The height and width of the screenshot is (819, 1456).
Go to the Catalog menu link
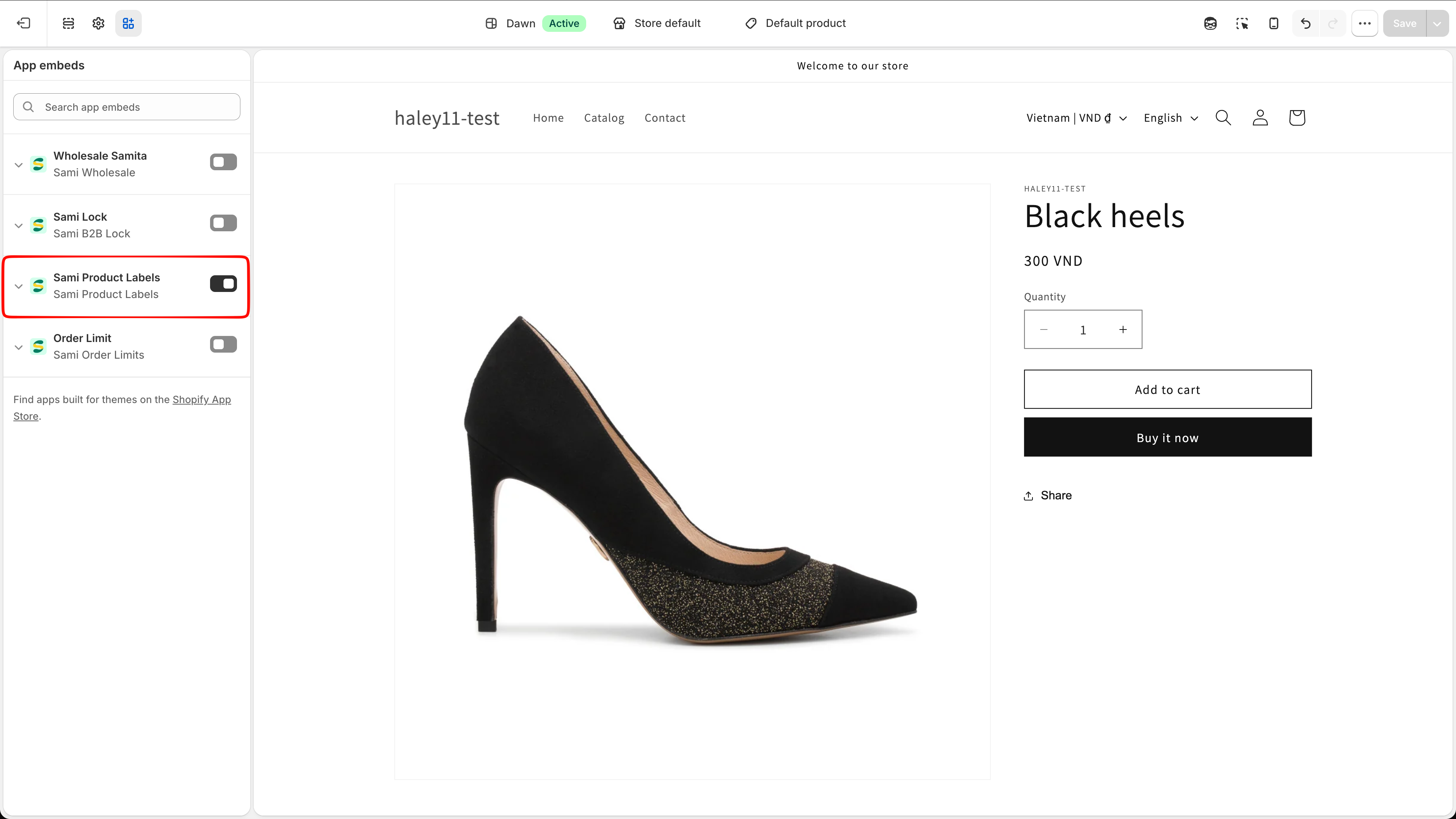604,118
